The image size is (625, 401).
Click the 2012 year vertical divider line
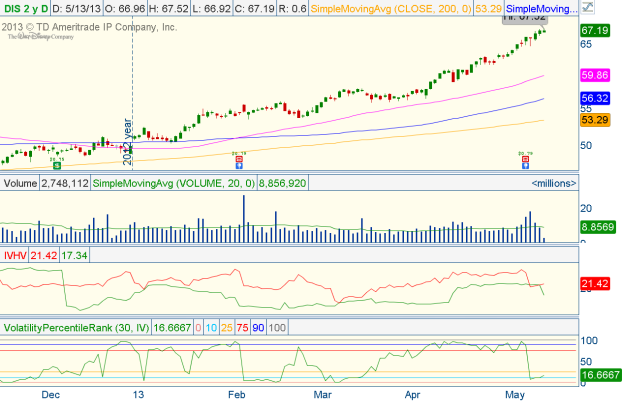coord(132,100)
